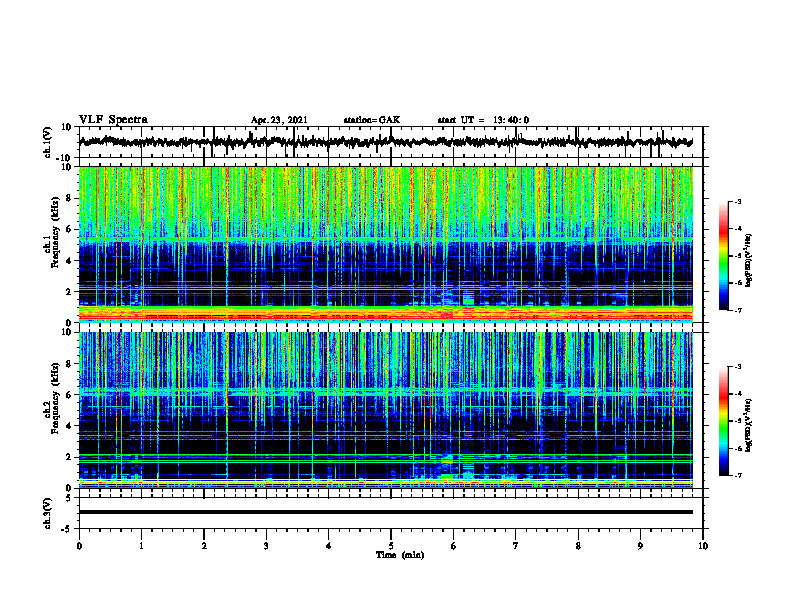Click time axis tick label '7'

point(516,546)
